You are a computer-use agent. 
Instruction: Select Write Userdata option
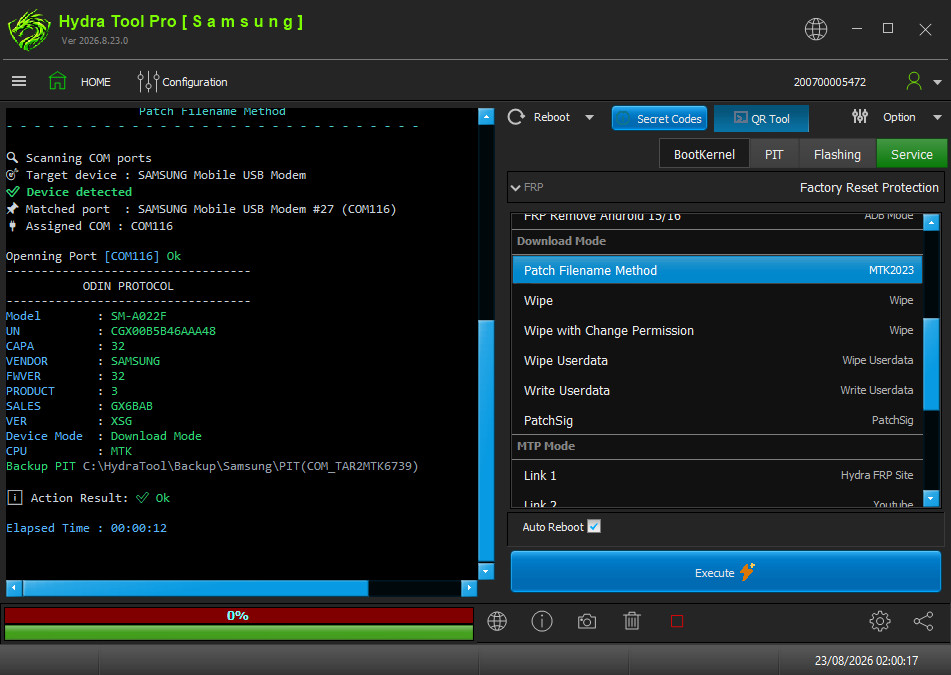pos(717,391)
